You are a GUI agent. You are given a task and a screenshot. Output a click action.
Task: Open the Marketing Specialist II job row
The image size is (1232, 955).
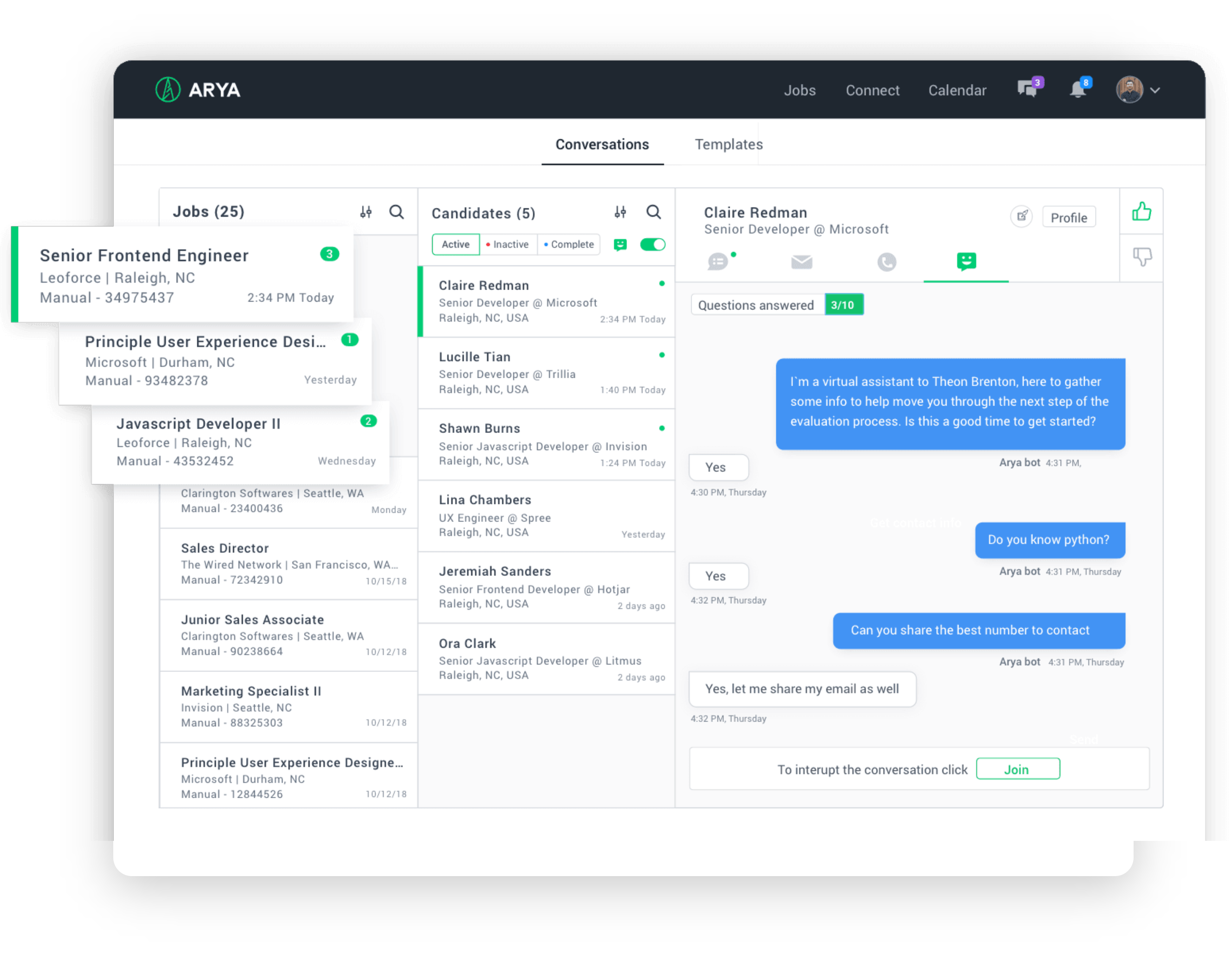[x=289, y=706]
